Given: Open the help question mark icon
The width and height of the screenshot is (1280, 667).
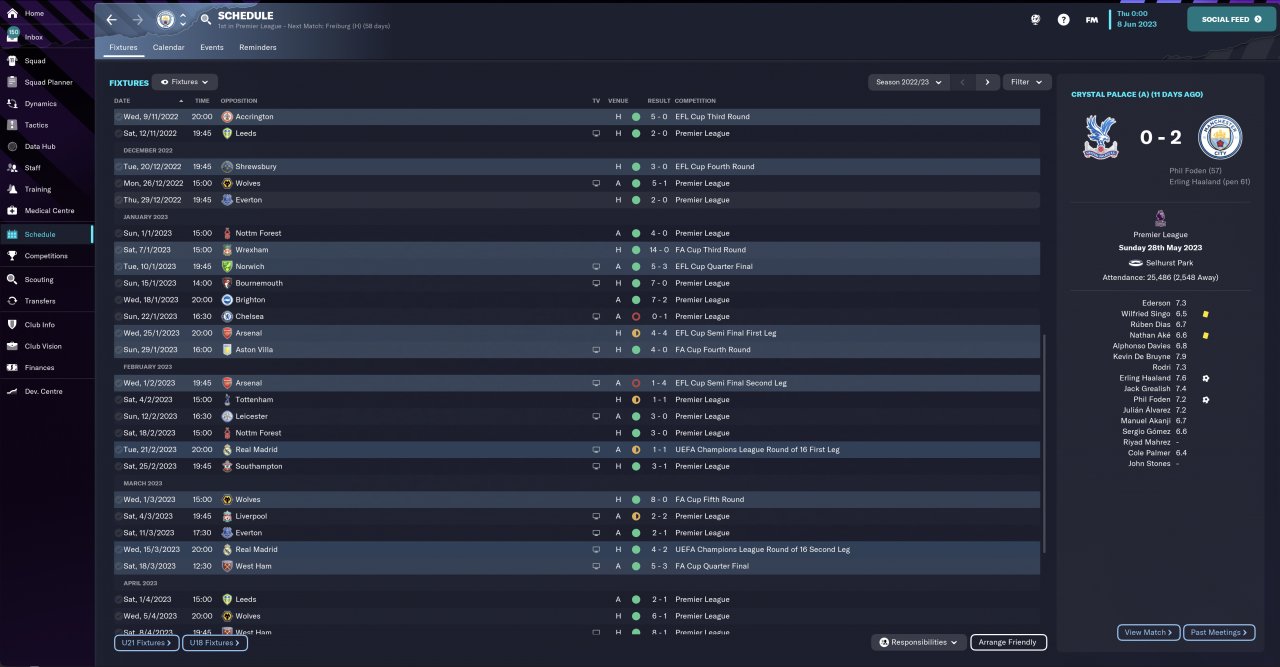Looking at the screenshot, I should point(1063,19).
